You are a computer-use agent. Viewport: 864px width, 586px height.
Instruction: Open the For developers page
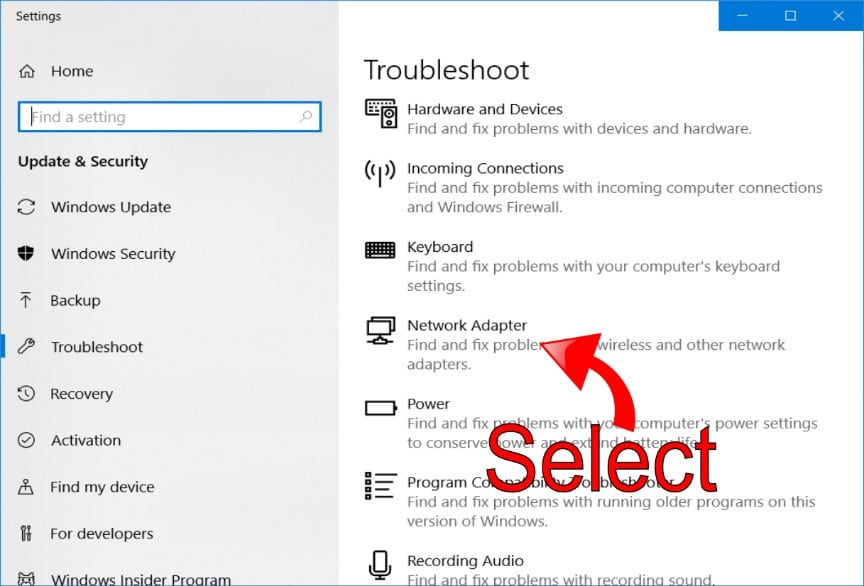coord(101,534)
